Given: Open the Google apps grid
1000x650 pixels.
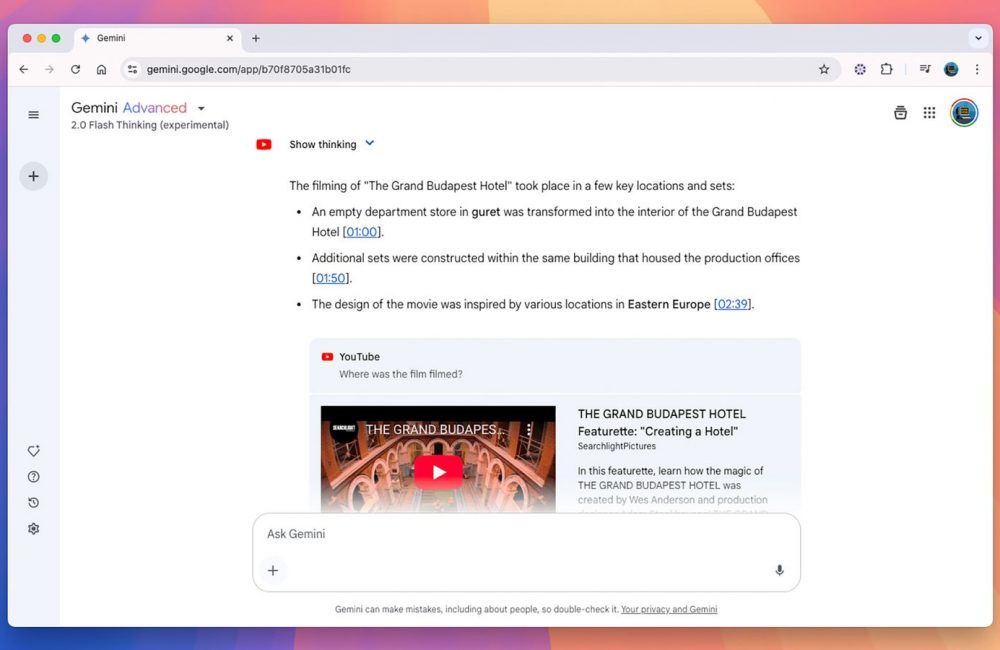Looking at the screenshot, I should tap(929, 113).
